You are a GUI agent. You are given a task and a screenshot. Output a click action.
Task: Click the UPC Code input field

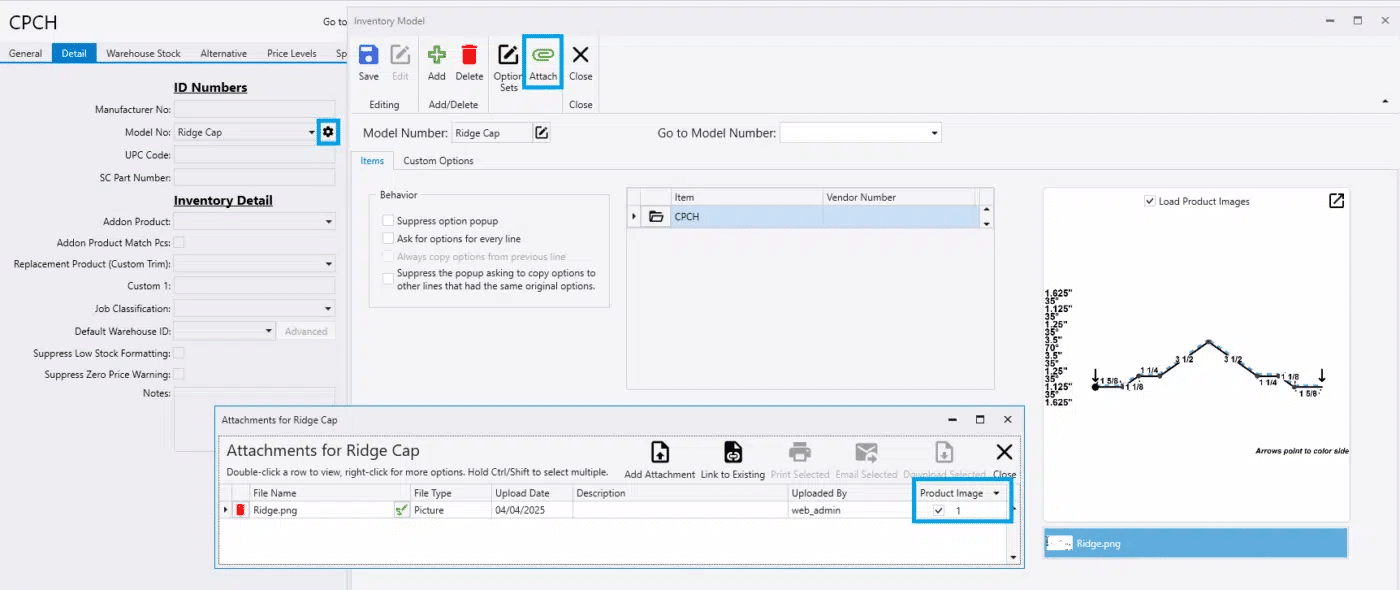pyautogui.click(x=254, y=155)
